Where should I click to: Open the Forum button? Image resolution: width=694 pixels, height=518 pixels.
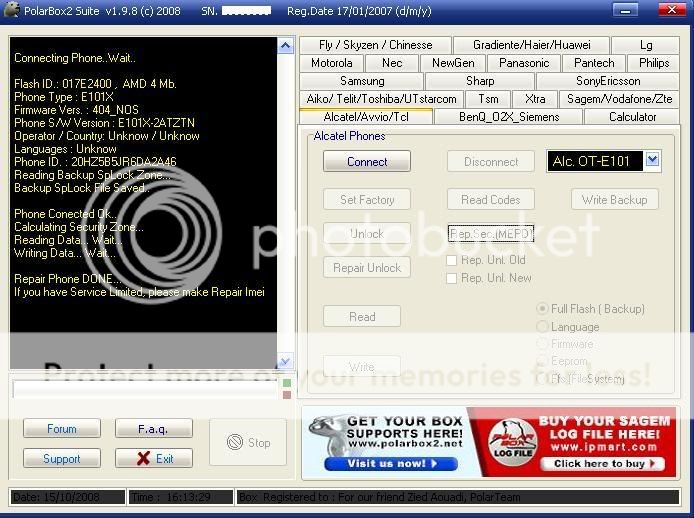tap(62, 429)
